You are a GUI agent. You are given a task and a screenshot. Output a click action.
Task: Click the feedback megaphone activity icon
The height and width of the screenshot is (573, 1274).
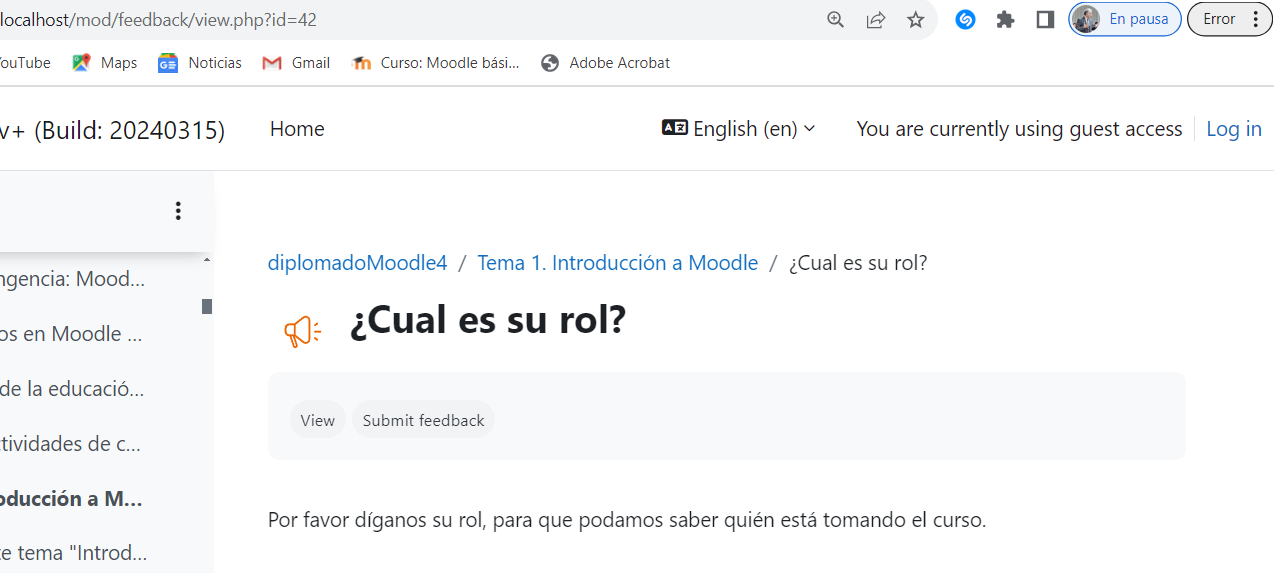[302, 331]
